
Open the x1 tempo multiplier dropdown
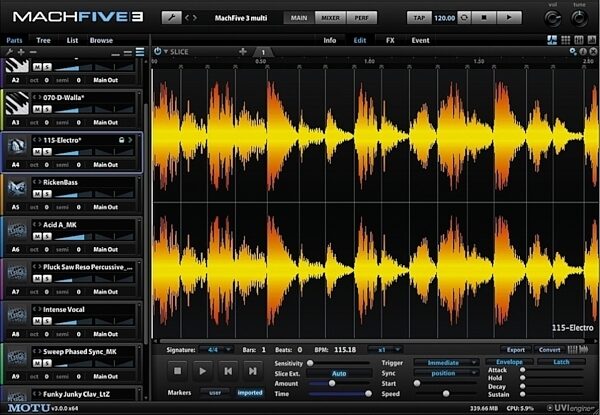pyautogui.click(x=385, y=350)
